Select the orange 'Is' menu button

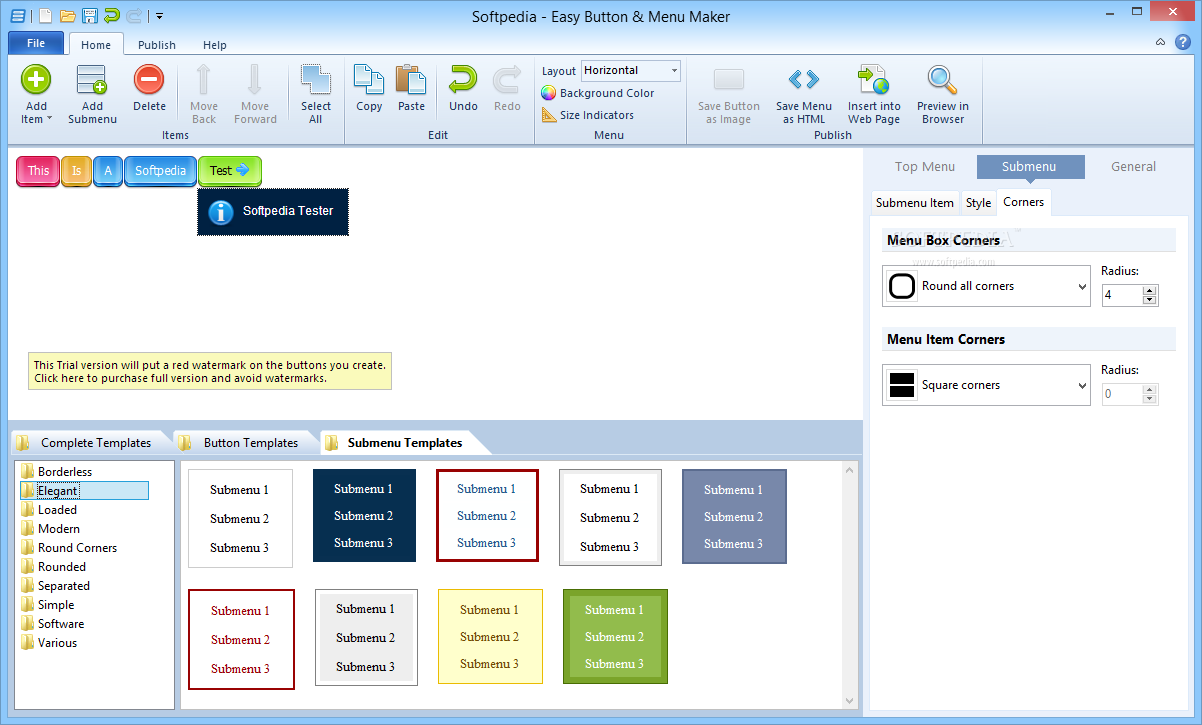[x=76, y=171]
